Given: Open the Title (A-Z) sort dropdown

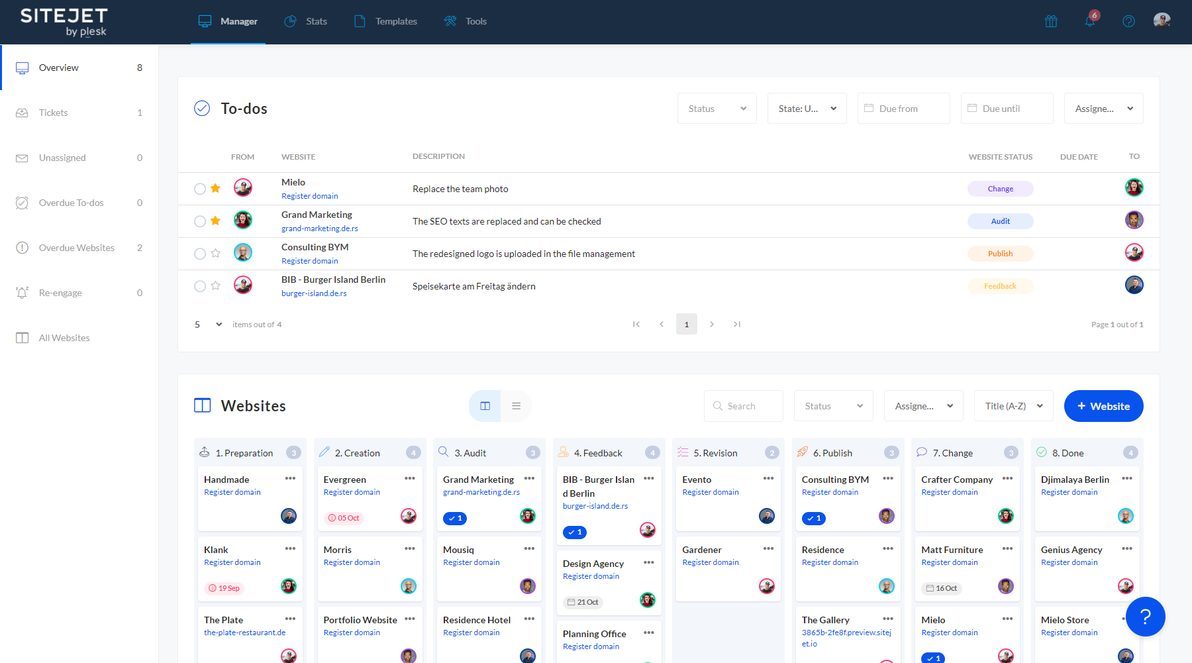Looking at the screenshot, I should click(x=1013, y=405).
